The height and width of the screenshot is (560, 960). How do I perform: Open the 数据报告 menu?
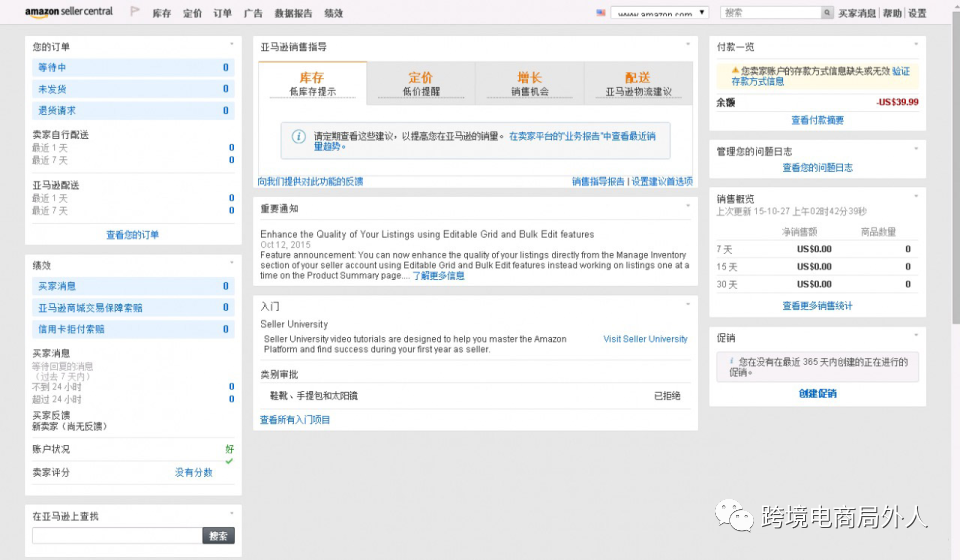293,13
